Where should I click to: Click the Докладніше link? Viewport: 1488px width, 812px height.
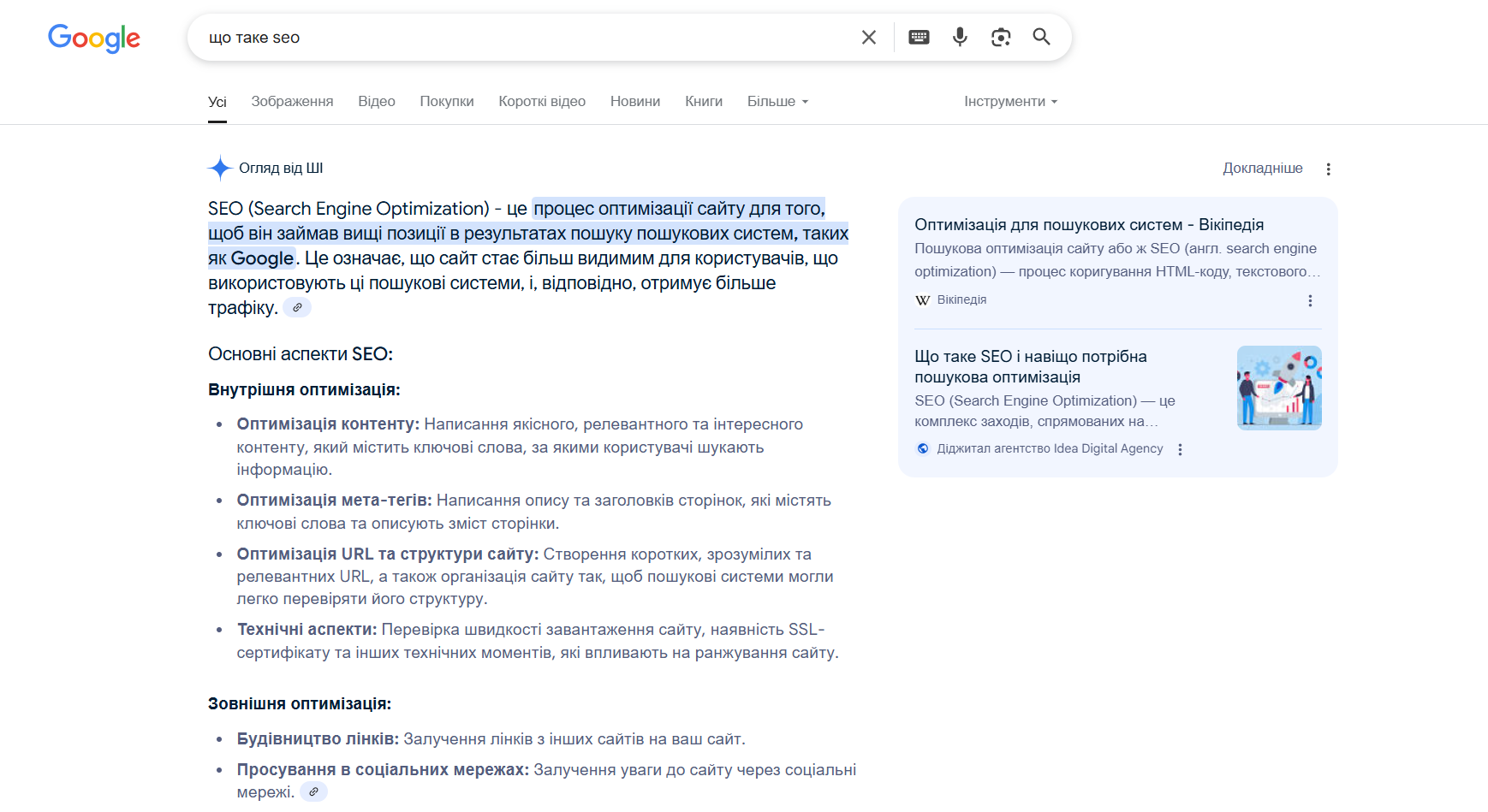(1262, 169)
